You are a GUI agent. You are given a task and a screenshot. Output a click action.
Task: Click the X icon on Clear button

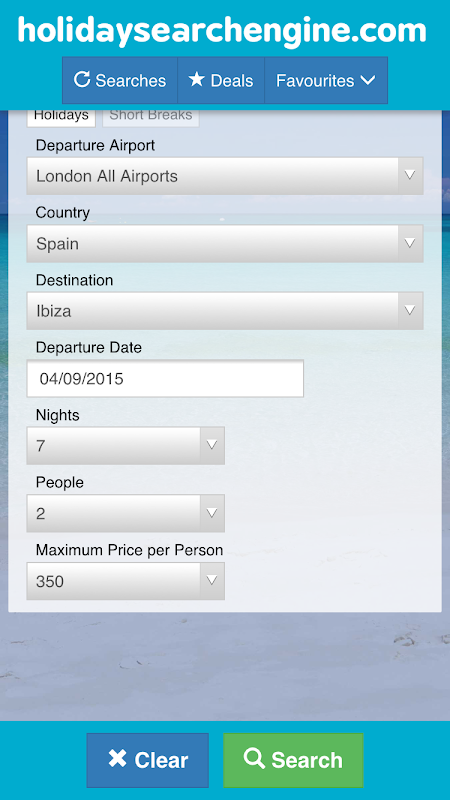(117, 759)
